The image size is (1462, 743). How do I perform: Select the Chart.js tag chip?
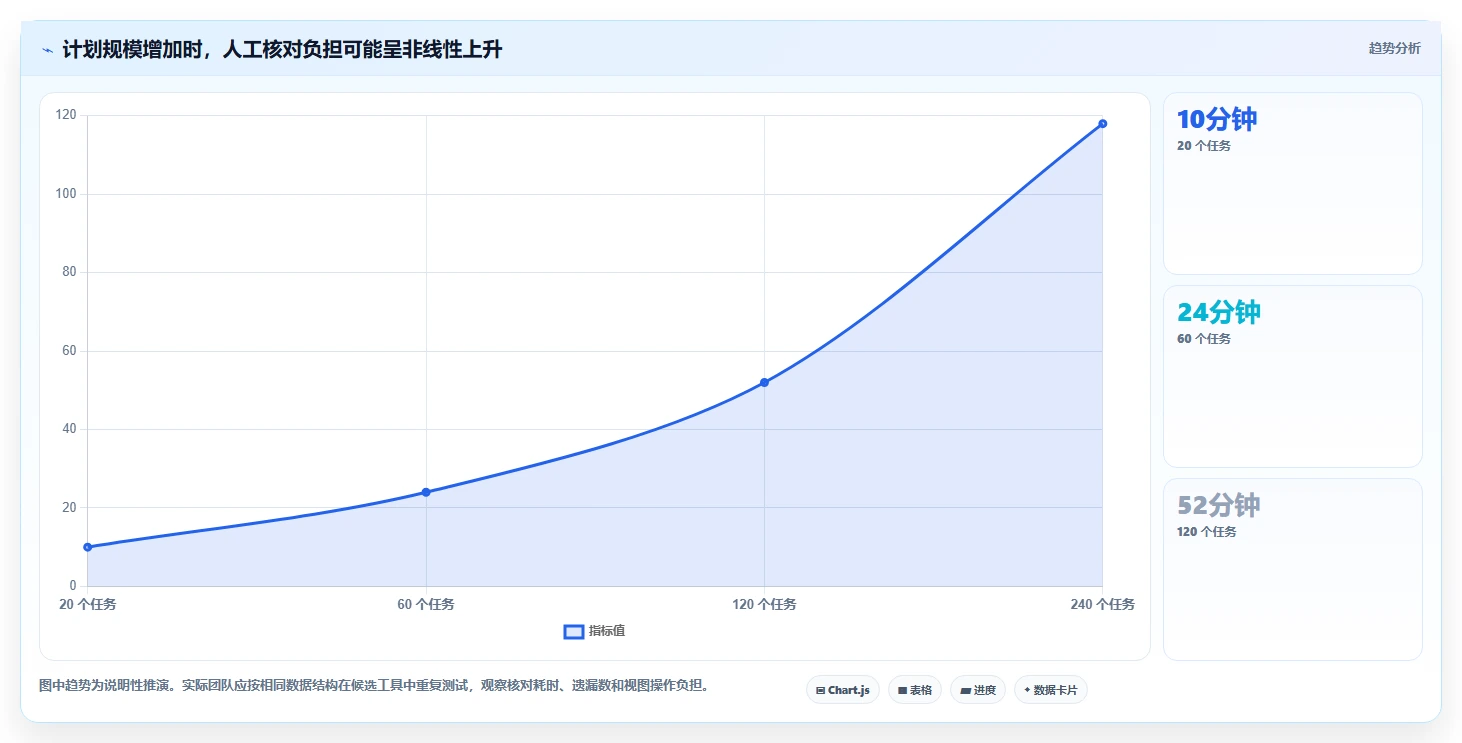click(x=843, y=690)
